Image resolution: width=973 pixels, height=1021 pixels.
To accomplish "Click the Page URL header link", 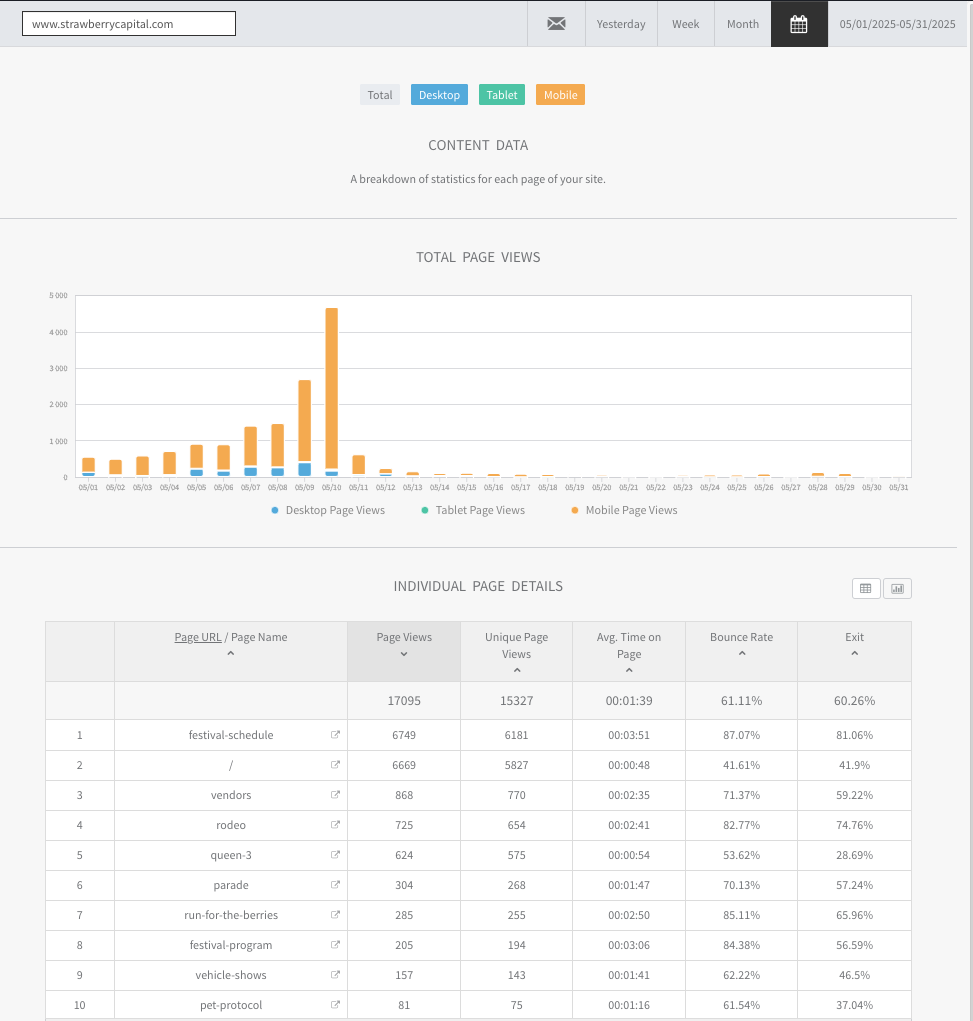I will pyautogui.click(x=198, y=637).
